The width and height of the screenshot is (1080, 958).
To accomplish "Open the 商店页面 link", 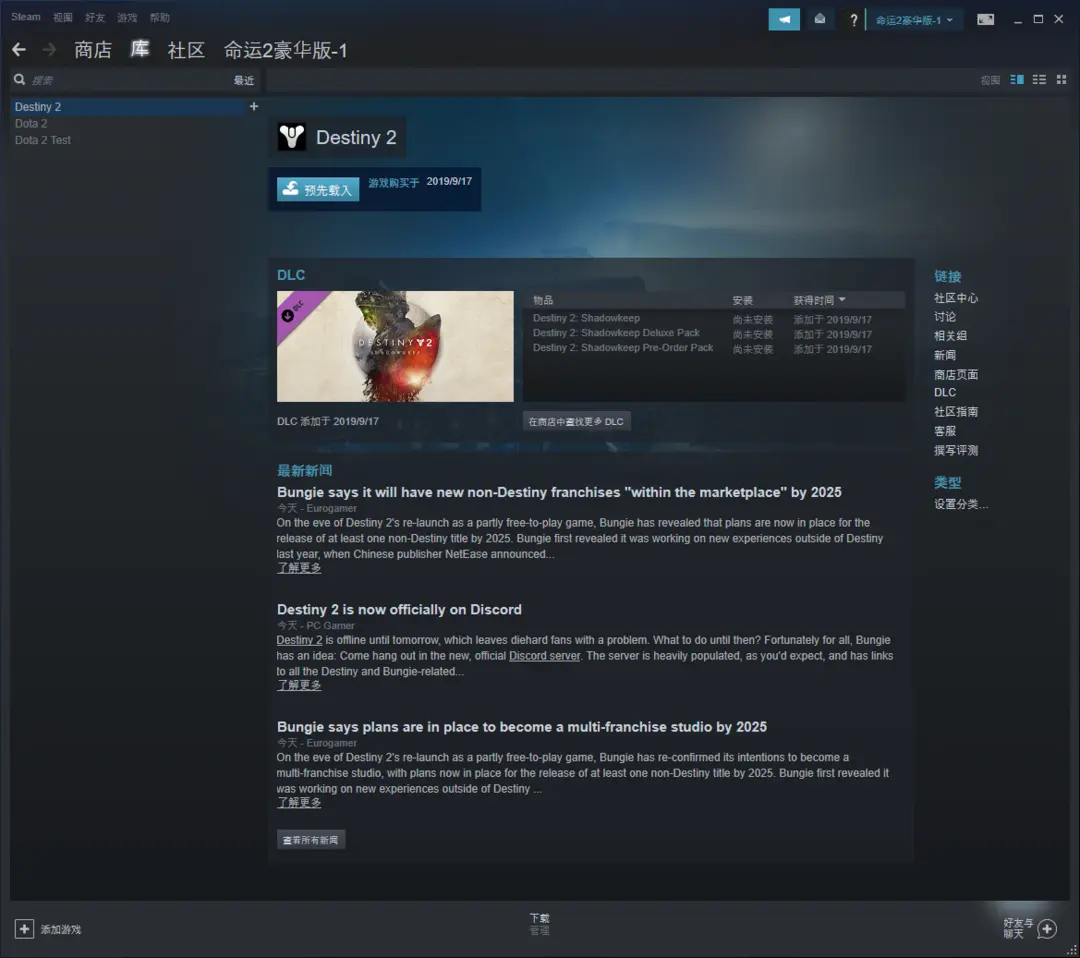I will pyautogui.click(x=955, y=374).
